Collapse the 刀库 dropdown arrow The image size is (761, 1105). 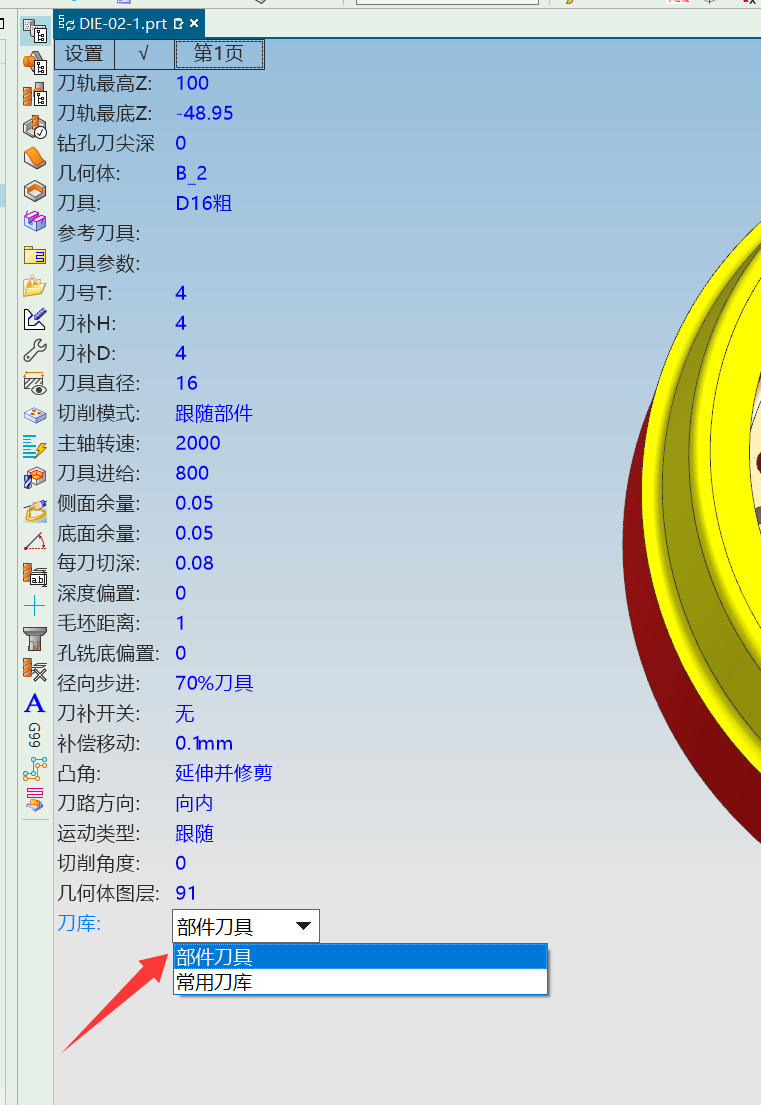point(304,926)
